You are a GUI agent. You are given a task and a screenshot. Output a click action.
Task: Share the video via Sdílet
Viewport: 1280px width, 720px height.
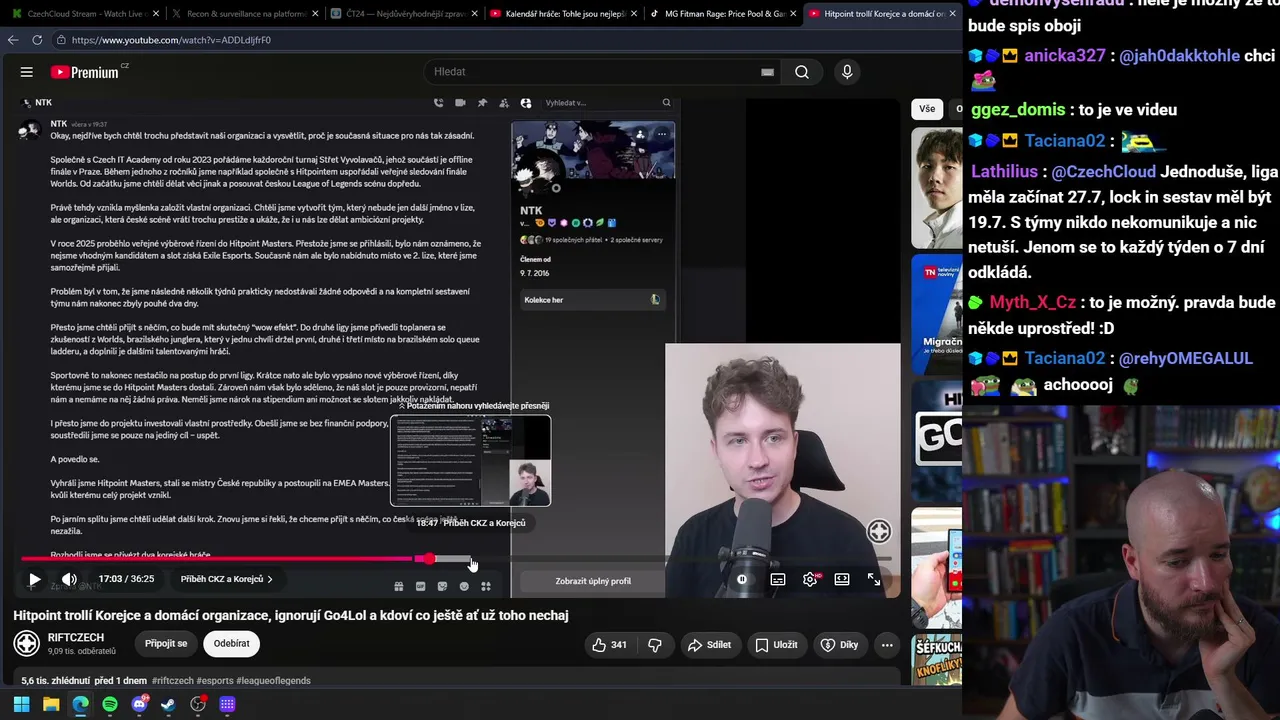tap(709, 645)
